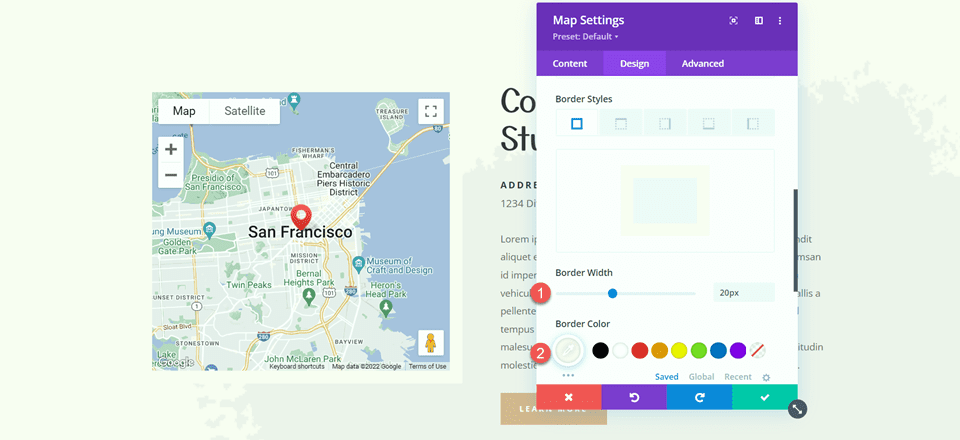
Task: Select the top border style
Action: tap(621, 124)
